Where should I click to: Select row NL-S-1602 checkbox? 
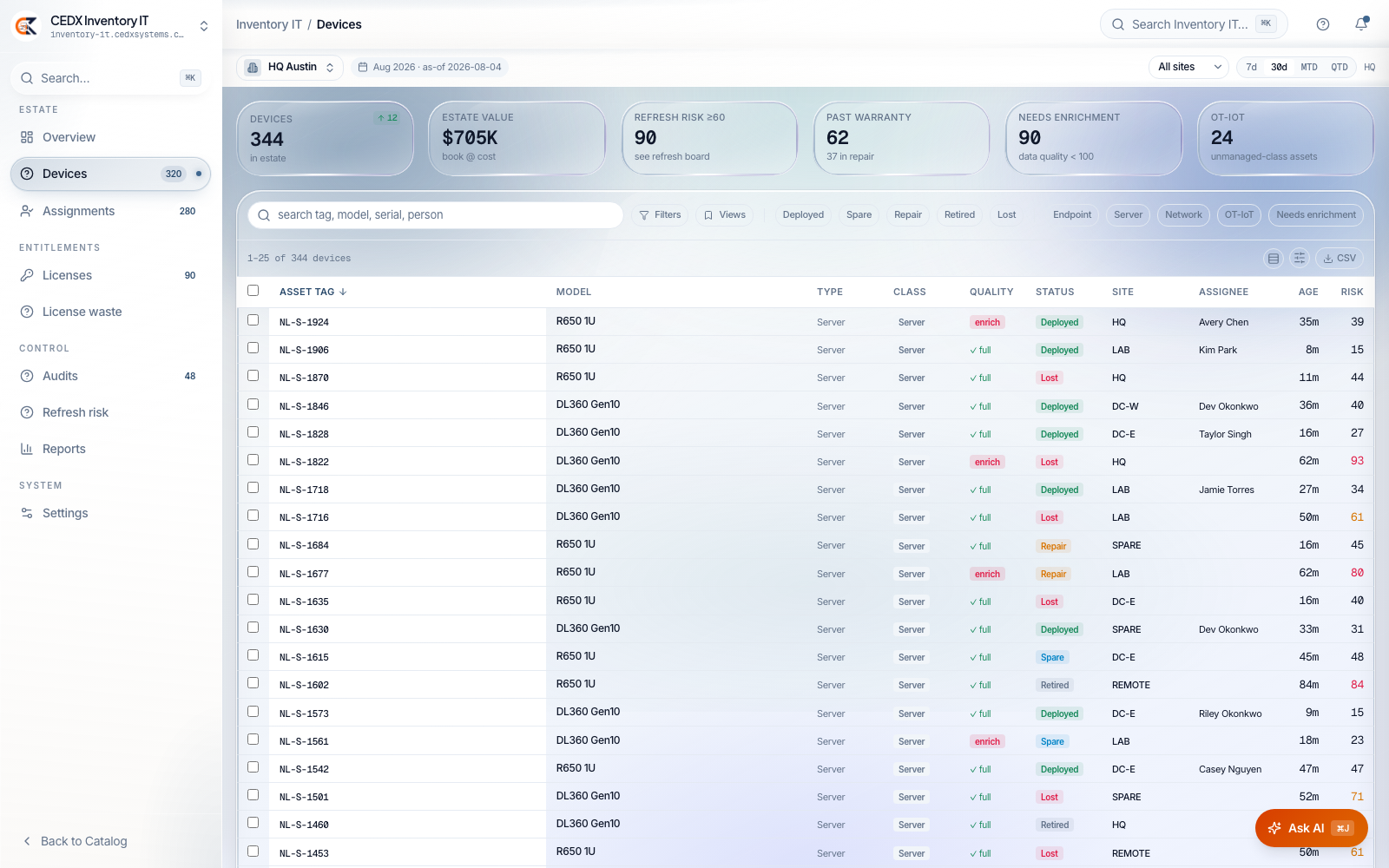(253, 683)
